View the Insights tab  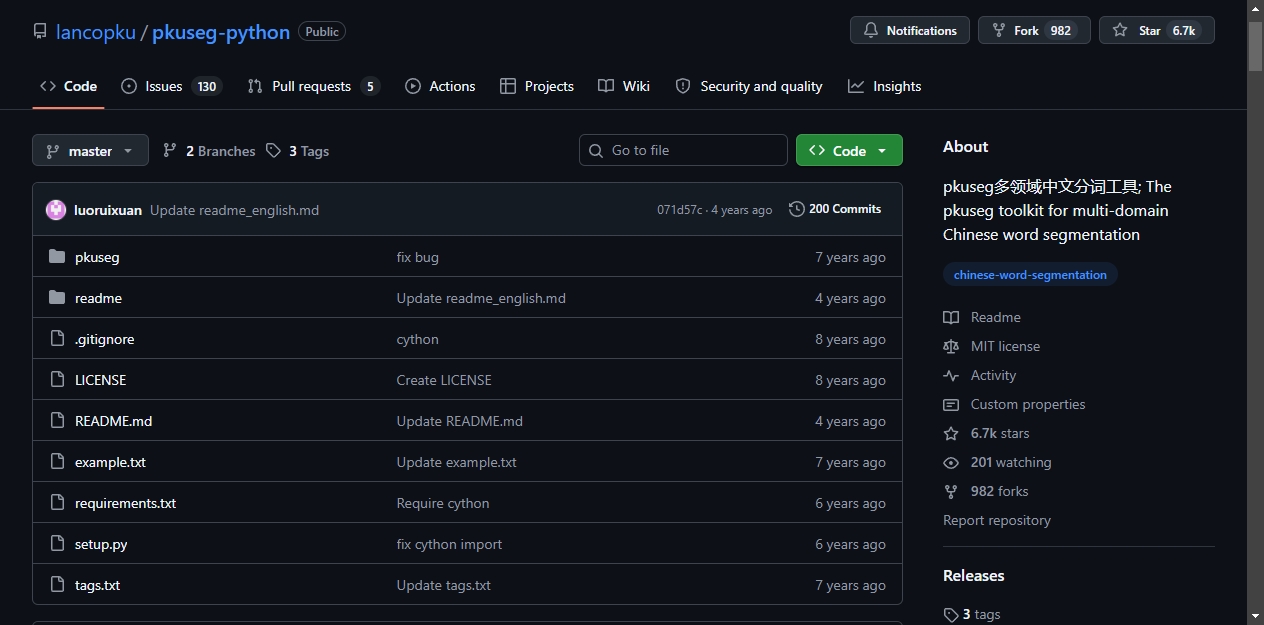(x=885, y=86)
